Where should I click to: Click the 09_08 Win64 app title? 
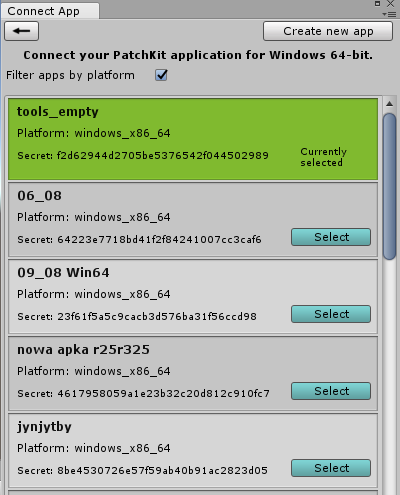tap(63, 273)
